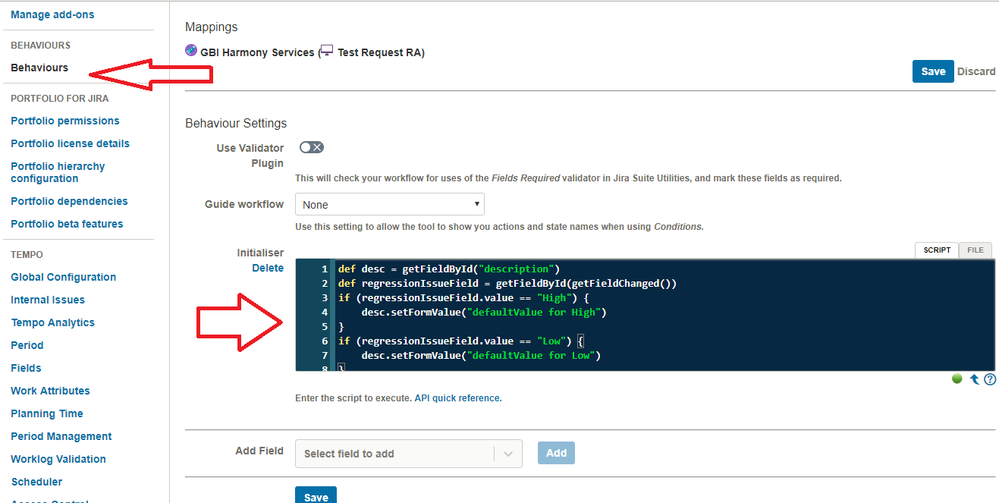Open Portfolio hierarchy configuration
This screenshot has width=999, height=503.
[58, 172]
